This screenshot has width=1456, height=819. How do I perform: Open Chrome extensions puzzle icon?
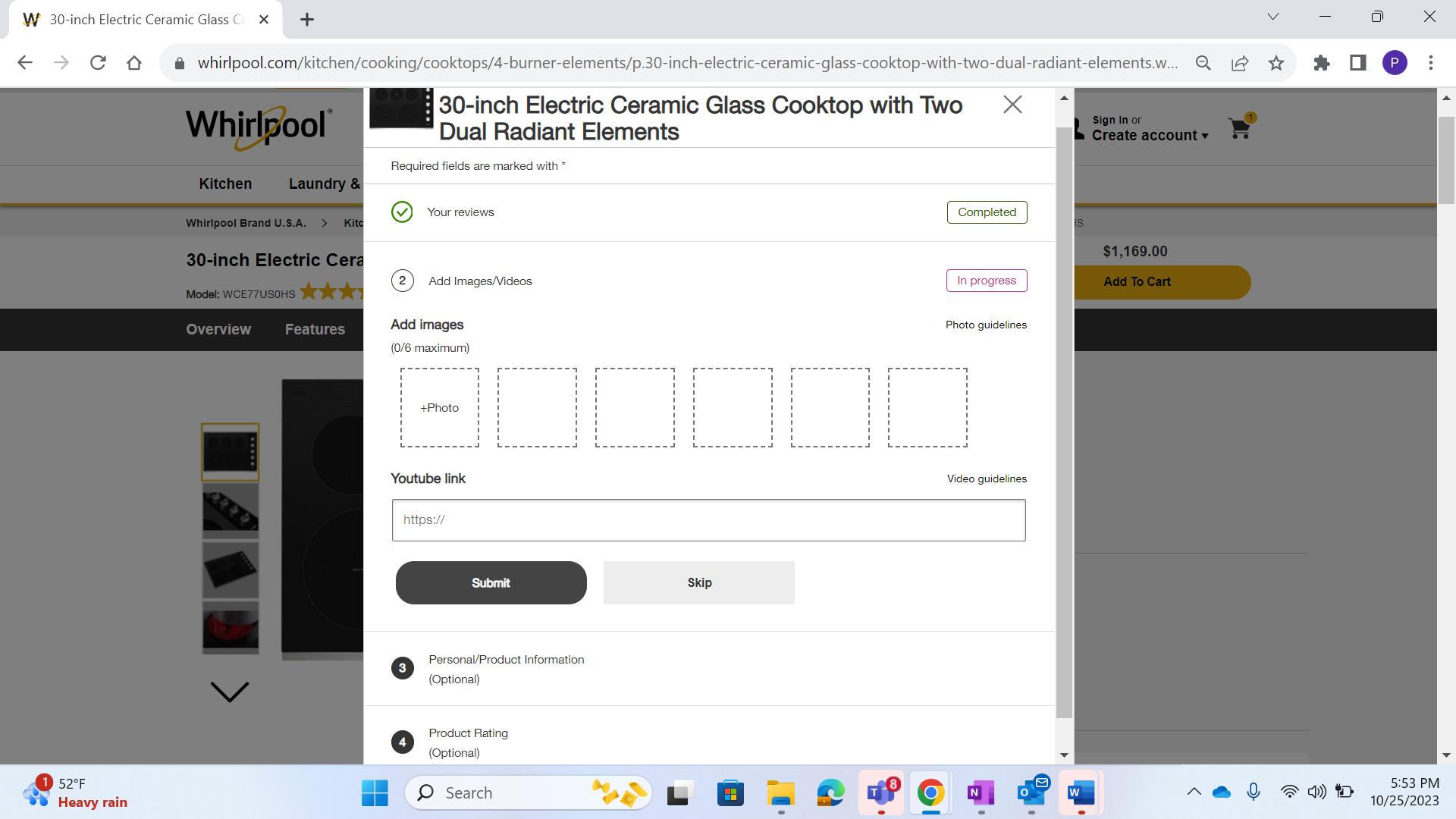point(1322,63)
